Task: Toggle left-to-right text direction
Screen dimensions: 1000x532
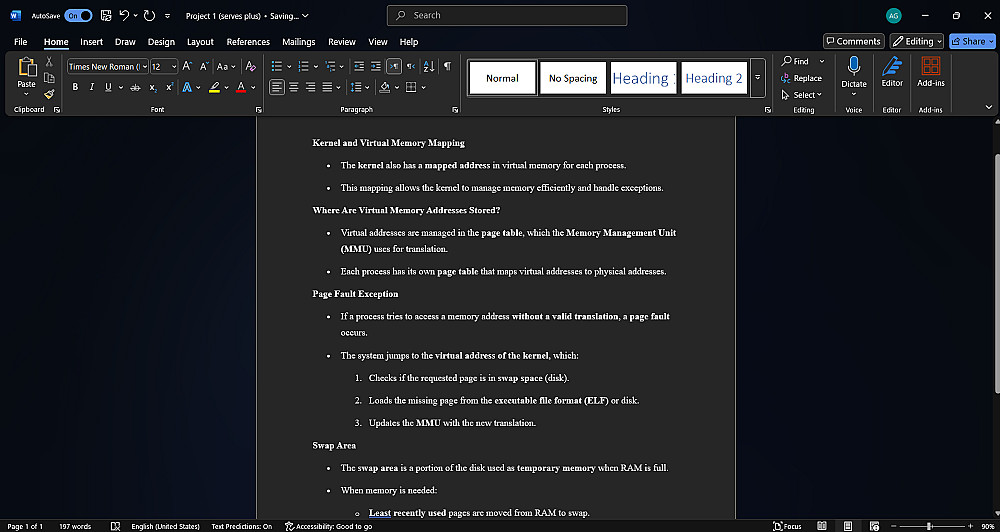Action: (x=394, y=66)
